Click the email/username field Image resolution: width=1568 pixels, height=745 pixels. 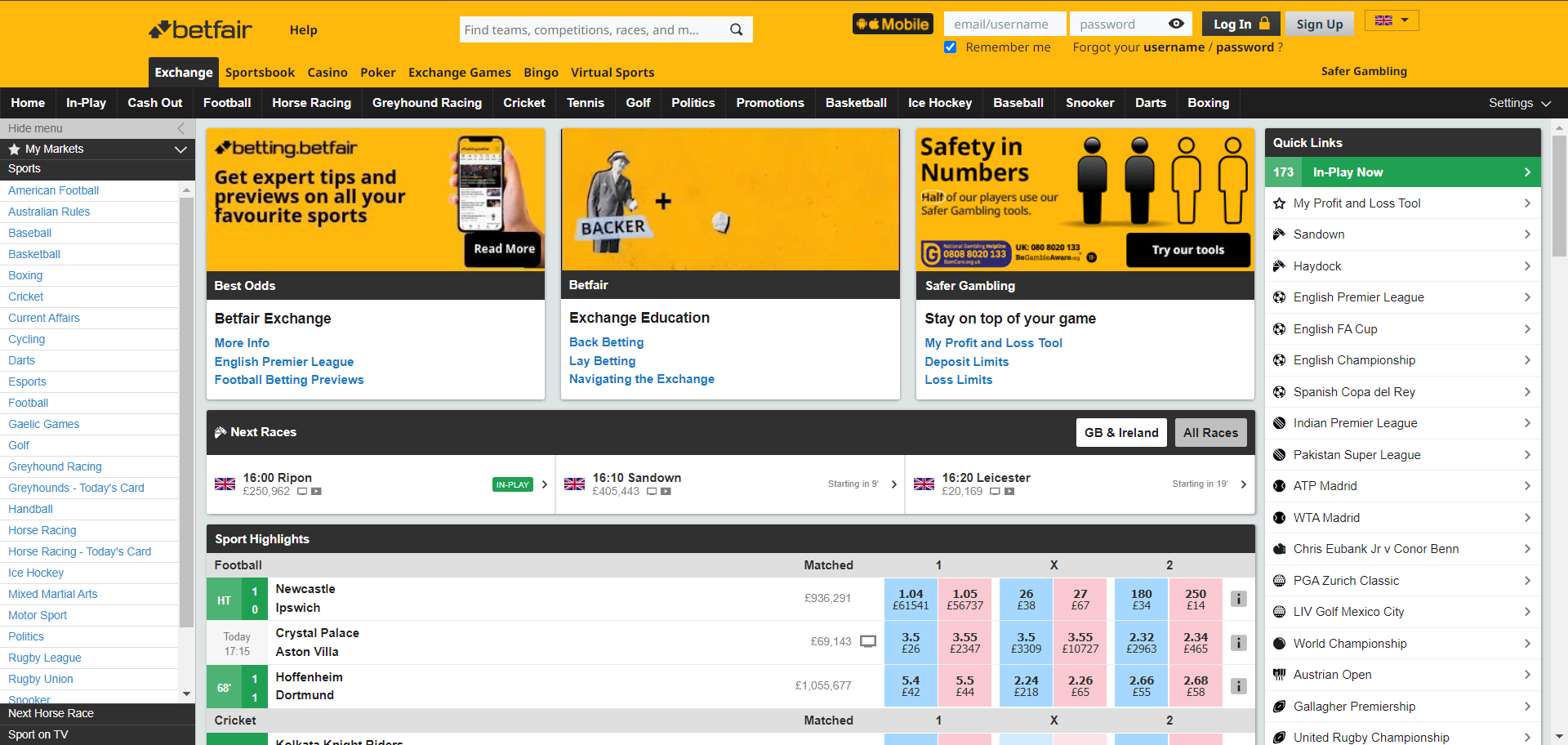point(1004,24)
